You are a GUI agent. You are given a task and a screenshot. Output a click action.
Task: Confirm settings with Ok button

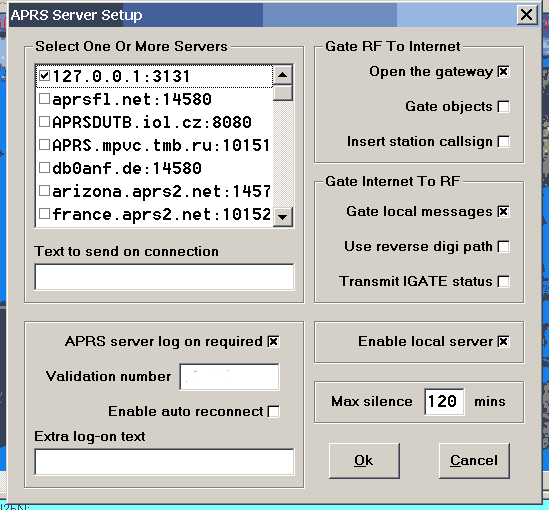click(x=364, y=461)
